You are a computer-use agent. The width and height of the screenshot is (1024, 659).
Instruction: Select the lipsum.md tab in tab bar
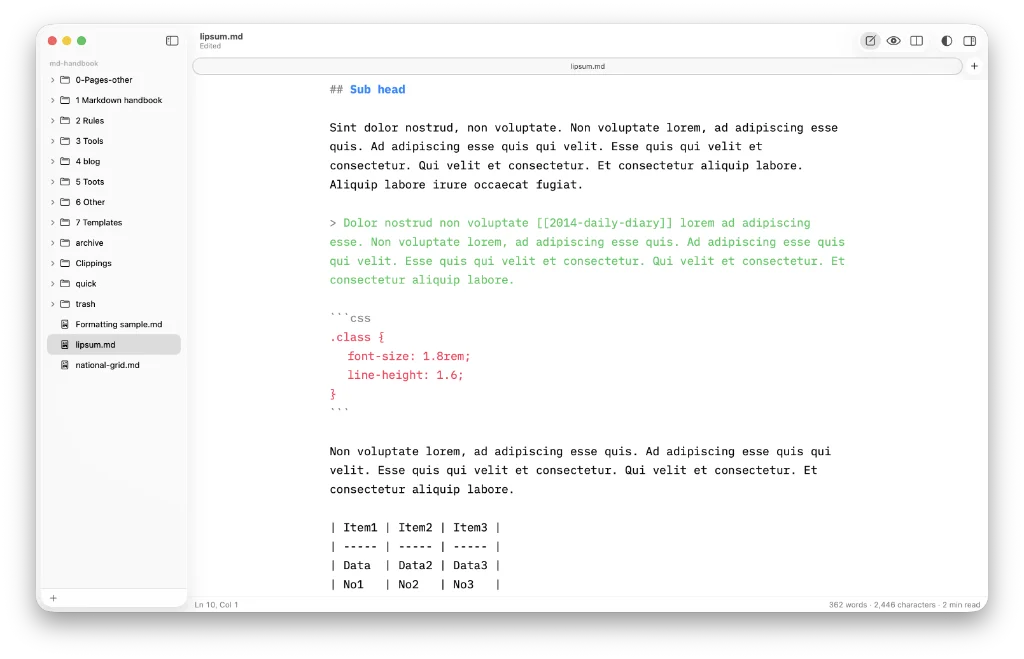577,66
